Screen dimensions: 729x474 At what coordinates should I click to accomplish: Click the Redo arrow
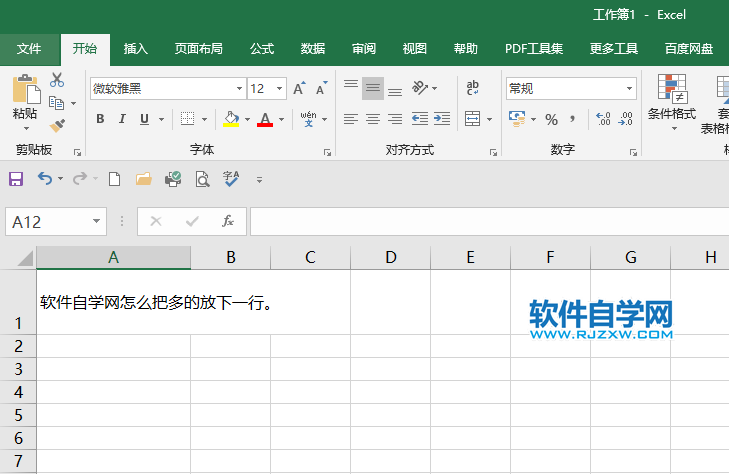click(80, 179)
